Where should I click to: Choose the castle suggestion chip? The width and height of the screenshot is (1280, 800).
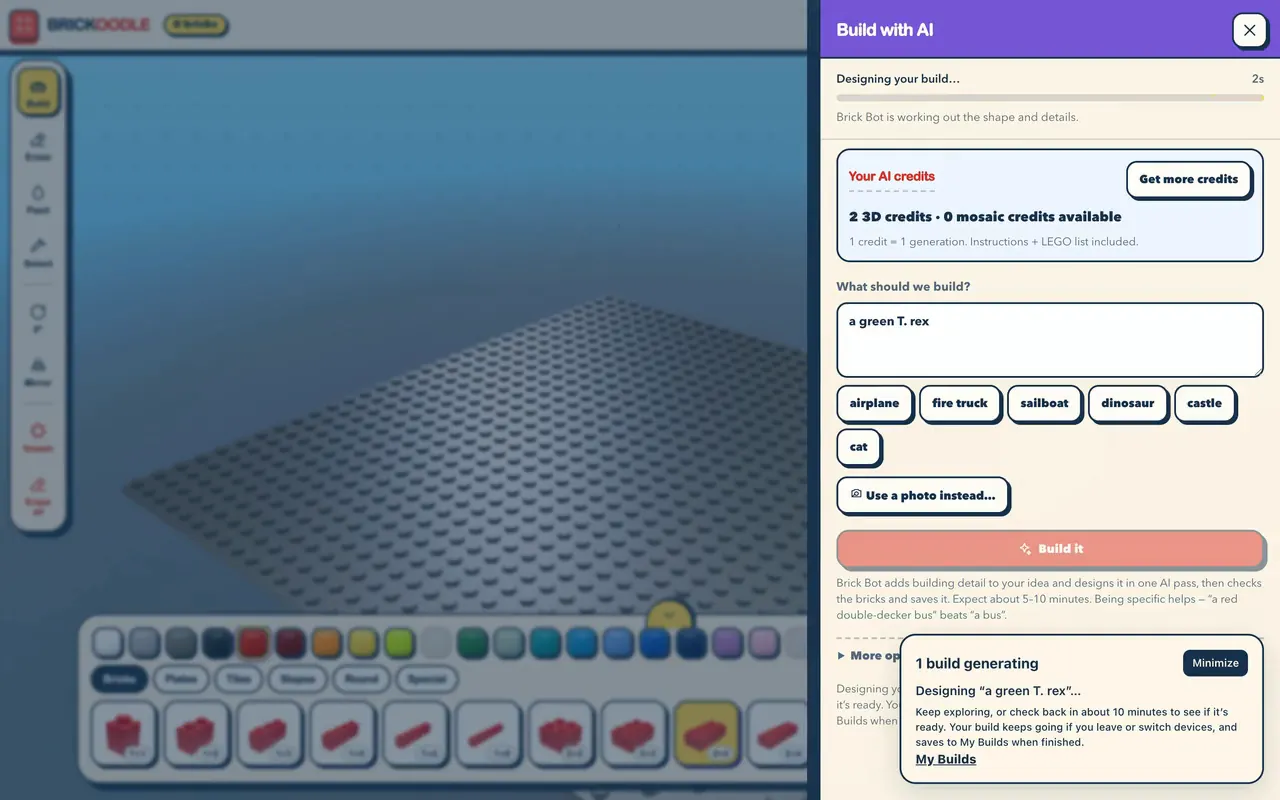tap(1204, 403)
